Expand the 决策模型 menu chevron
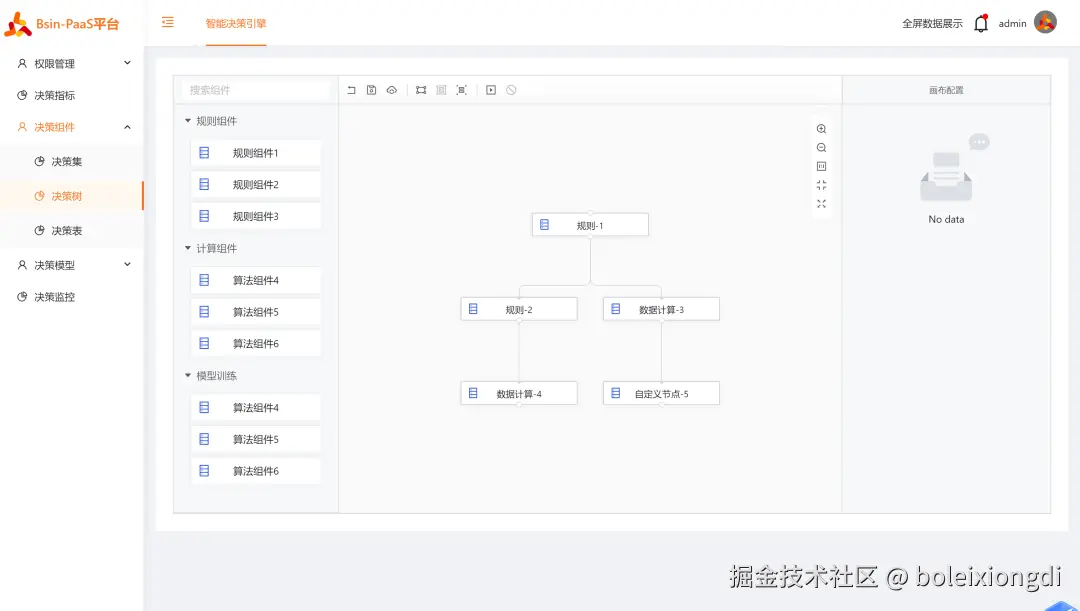The image size is (1080, 611). pyautogui.click(x=127, y=265)
